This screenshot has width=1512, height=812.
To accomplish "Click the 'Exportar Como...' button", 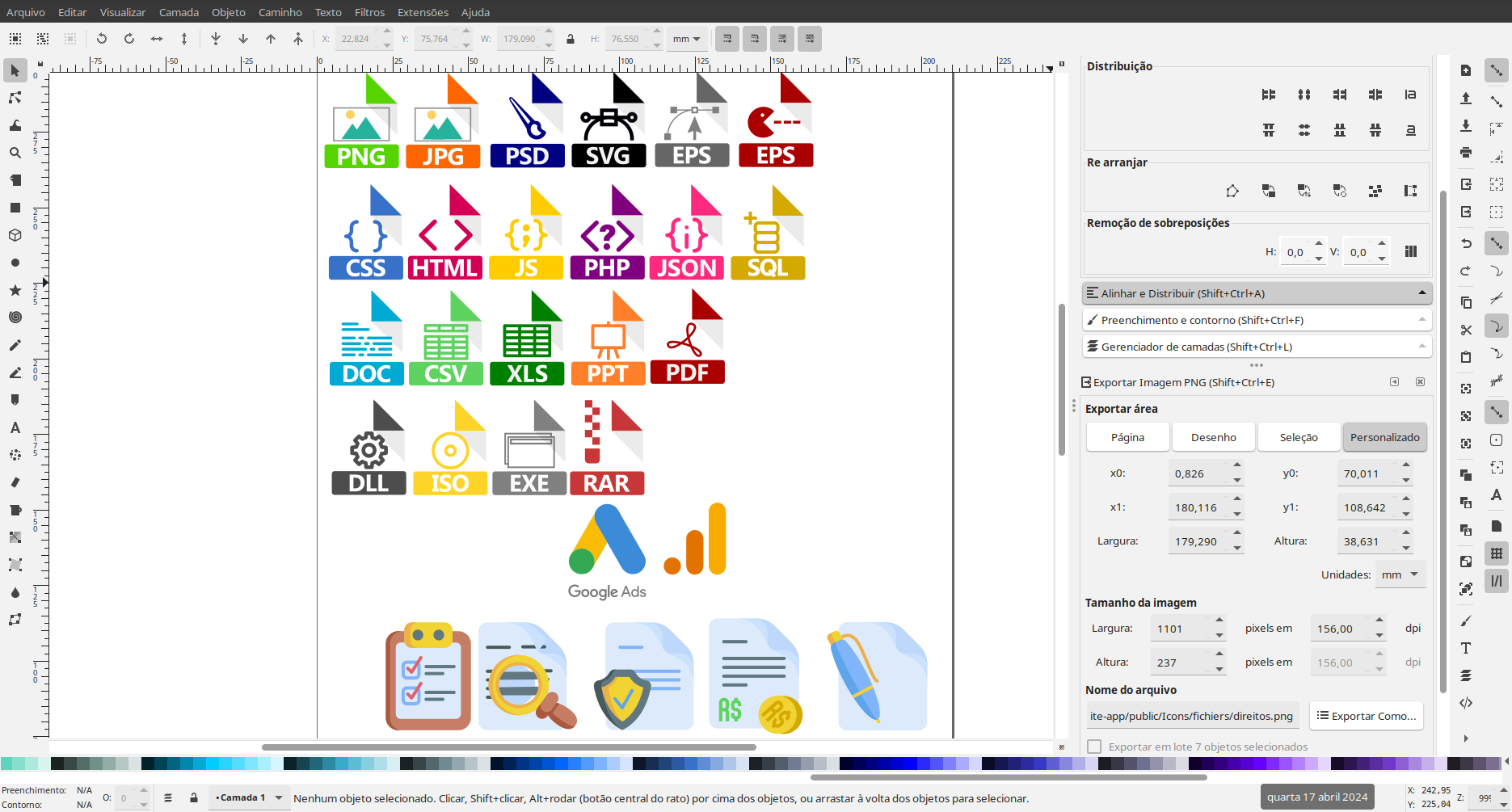I will [x=1366, y=716].
